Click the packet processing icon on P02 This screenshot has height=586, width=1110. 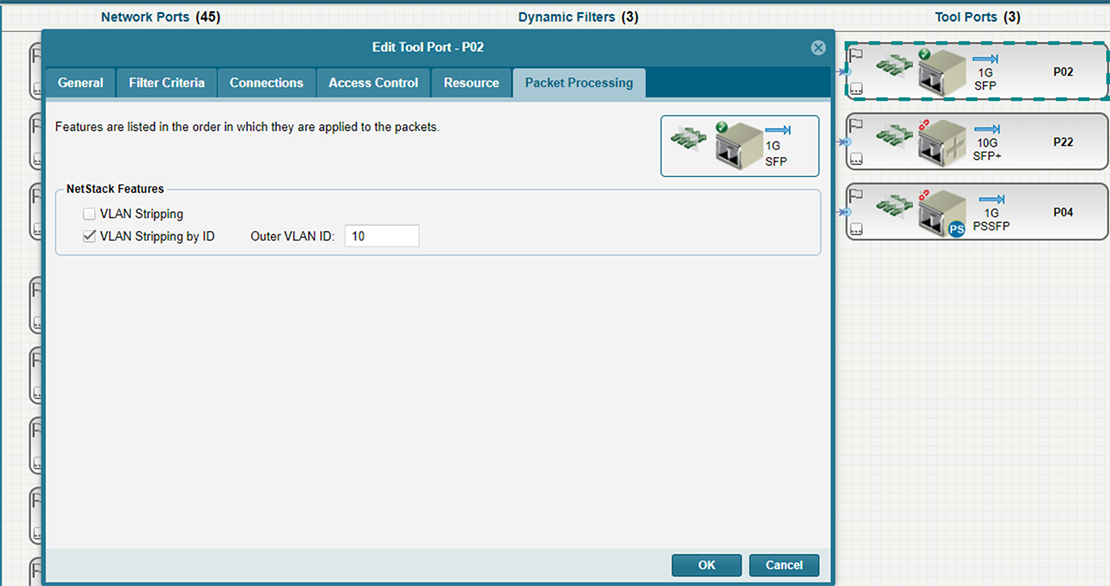(x=893, y=68)
